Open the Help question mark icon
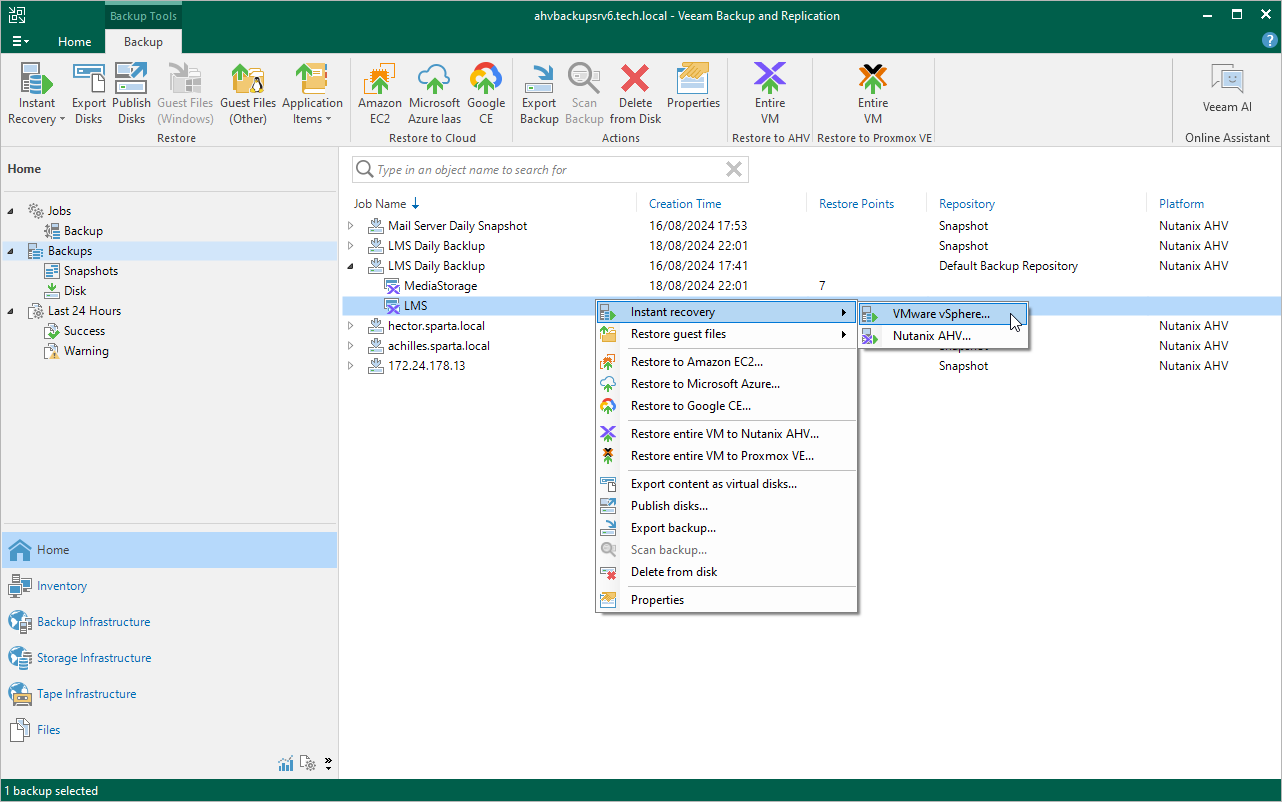This screenshot has width=1282, height=802. (x=1269, y=41)
